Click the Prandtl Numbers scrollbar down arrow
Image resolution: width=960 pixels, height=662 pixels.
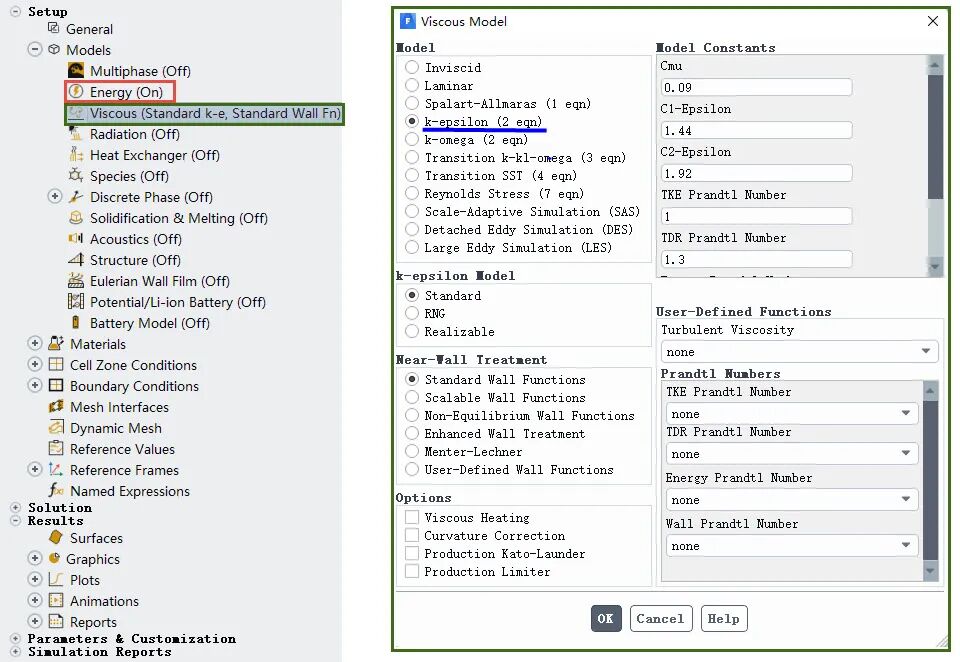coord(930,571)
